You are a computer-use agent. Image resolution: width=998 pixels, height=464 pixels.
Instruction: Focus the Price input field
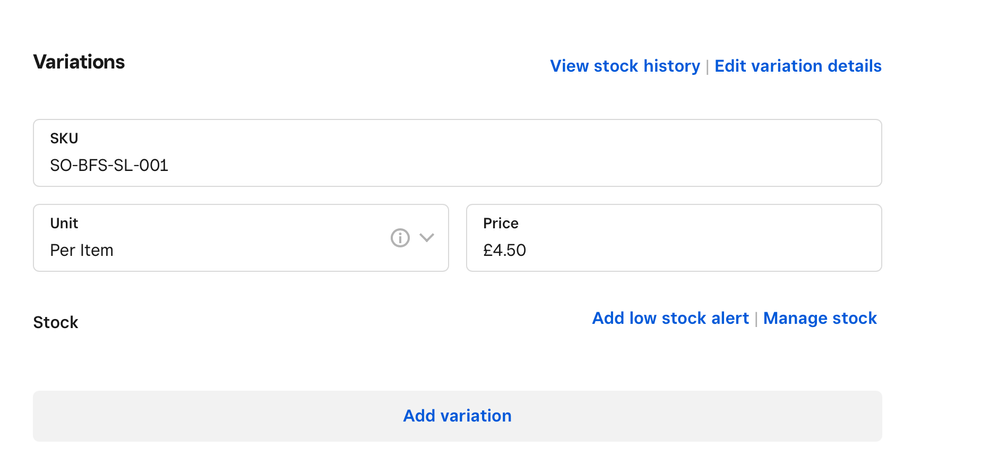pos(674,238)
